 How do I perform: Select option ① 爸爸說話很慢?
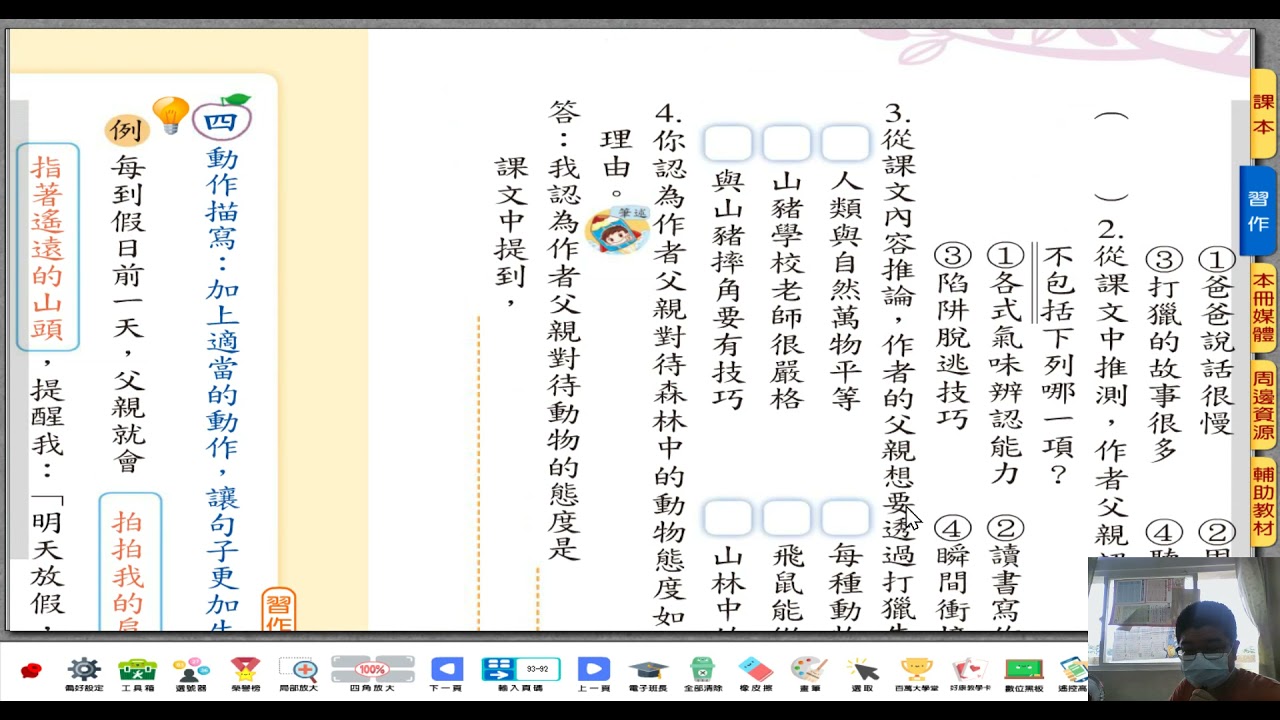click(1216, 341)
